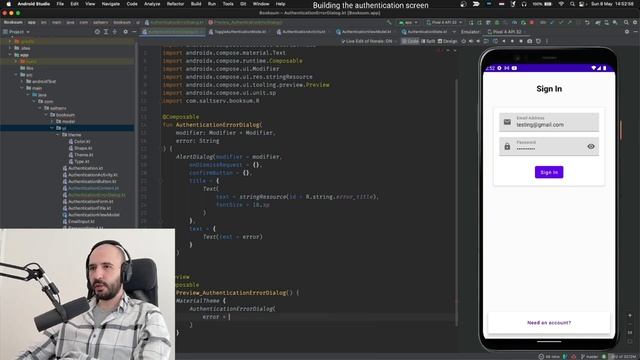Switch to AuthenticationViewModel.kt editor tab
The width and height of the screenshot is (640, 360).
(x=363, y=32)
